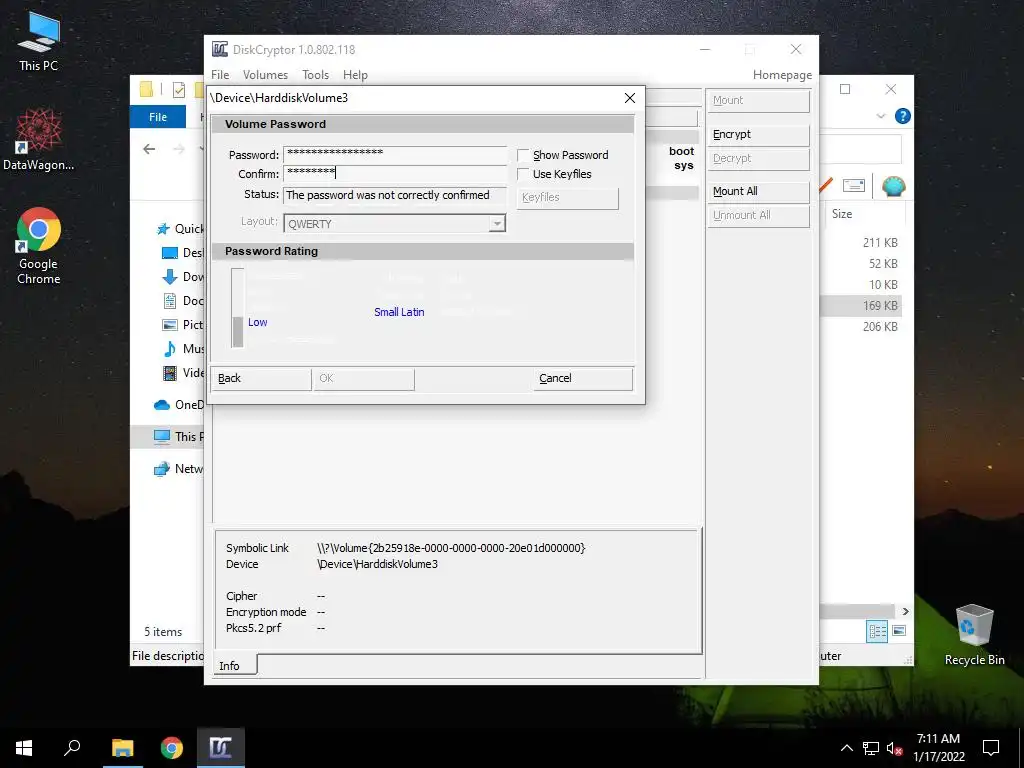Image resolution: width=1024 pixels, height=768 pixels.
Task: Click the Encrypt button
Action: click(758, 135)
